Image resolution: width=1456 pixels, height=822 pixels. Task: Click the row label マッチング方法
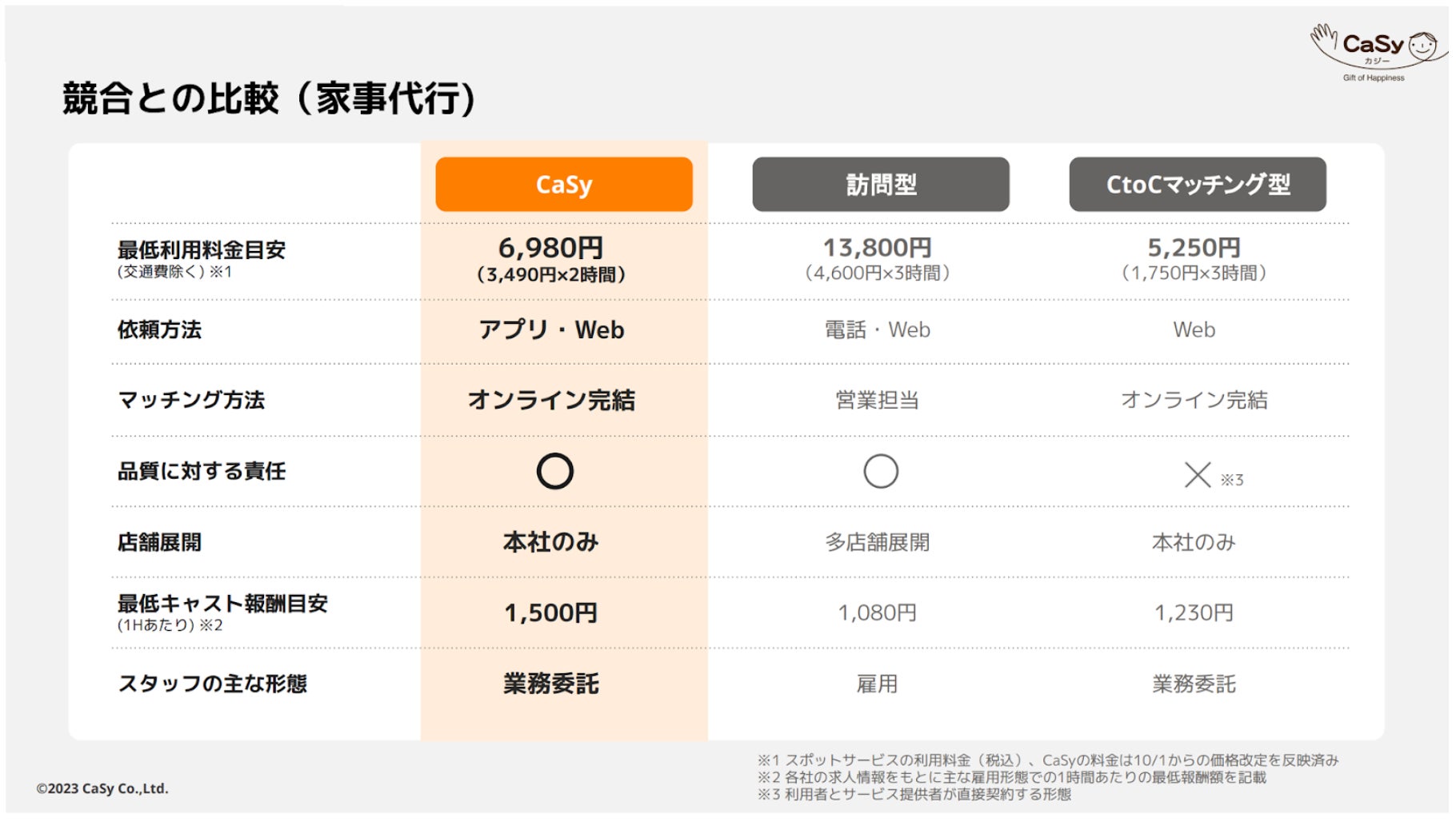[x=191, y=400]
